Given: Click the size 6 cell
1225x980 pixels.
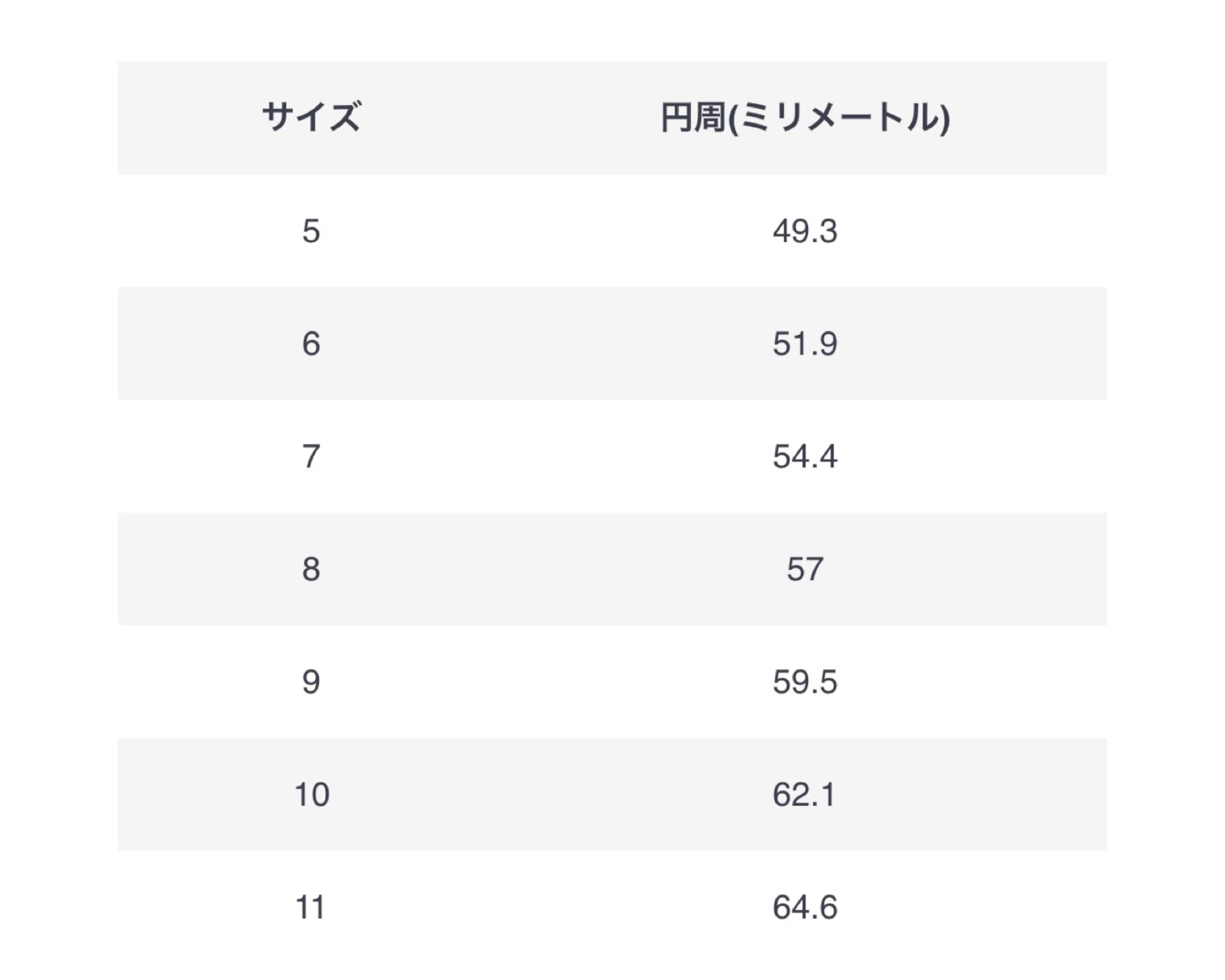Looking at the screenshot, I should [x=311, y=344].
